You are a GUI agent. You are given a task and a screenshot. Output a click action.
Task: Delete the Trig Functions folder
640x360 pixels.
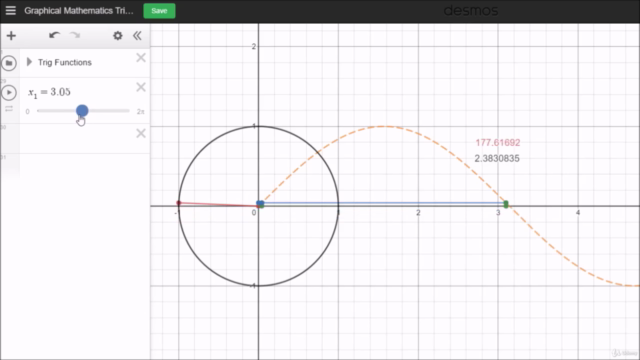[141, 58]
